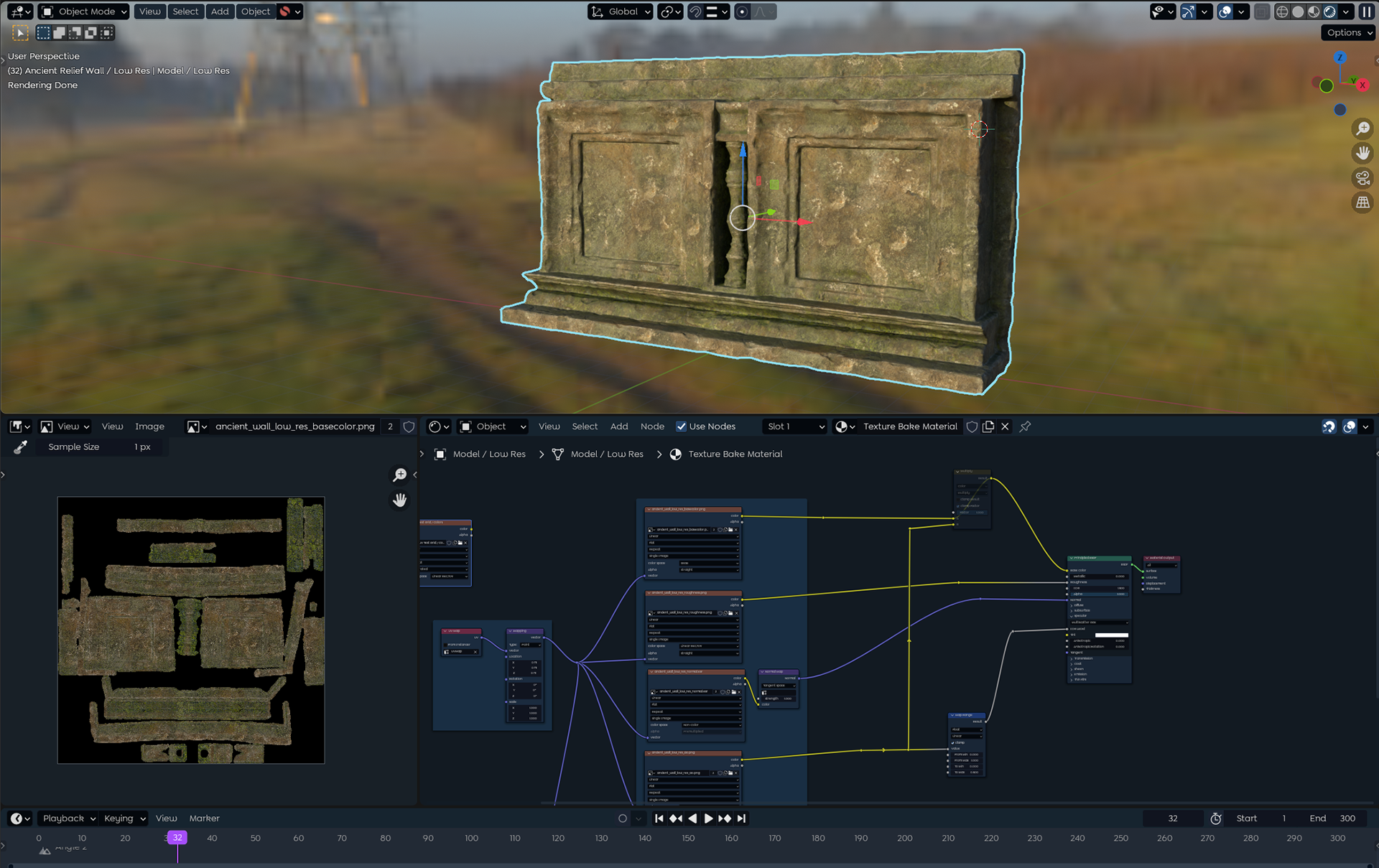Image resolution: width=1379 pixels, height=868 pixels.
Task: Toggle the Use Nodes checkbox
Action: point(682,426)
